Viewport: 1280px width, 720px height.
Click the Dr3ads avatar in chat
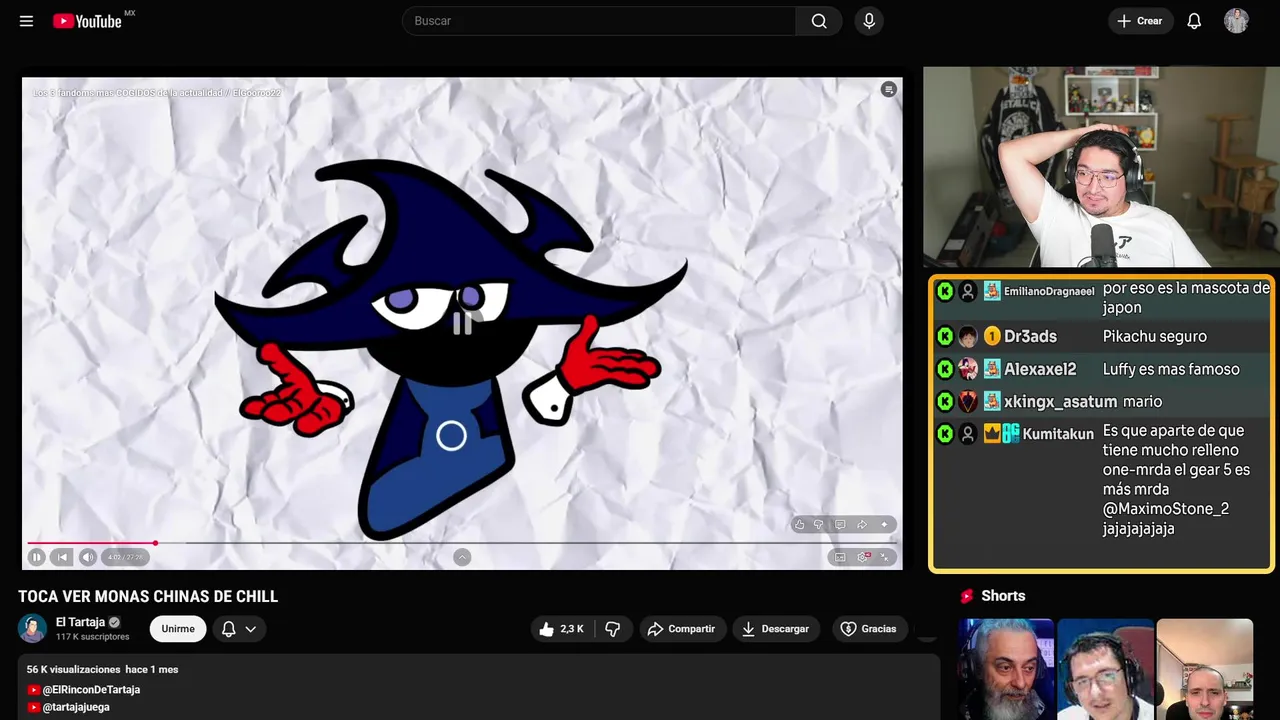click(x=968, y=337)
